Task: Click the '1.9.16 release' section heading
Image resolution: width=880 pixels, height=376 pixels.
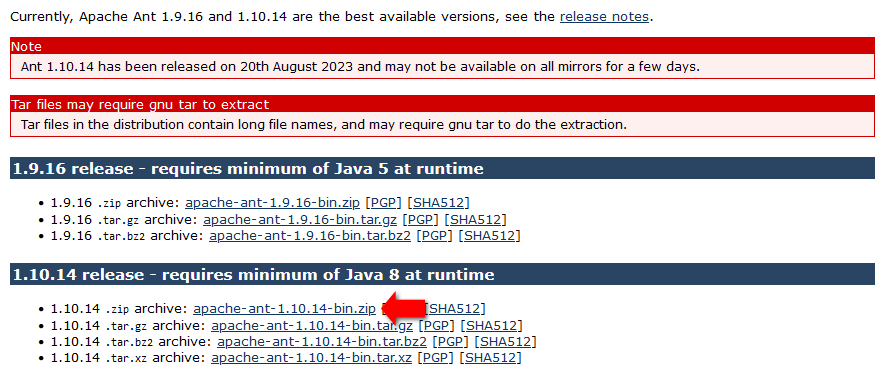Action: (442, 168)
